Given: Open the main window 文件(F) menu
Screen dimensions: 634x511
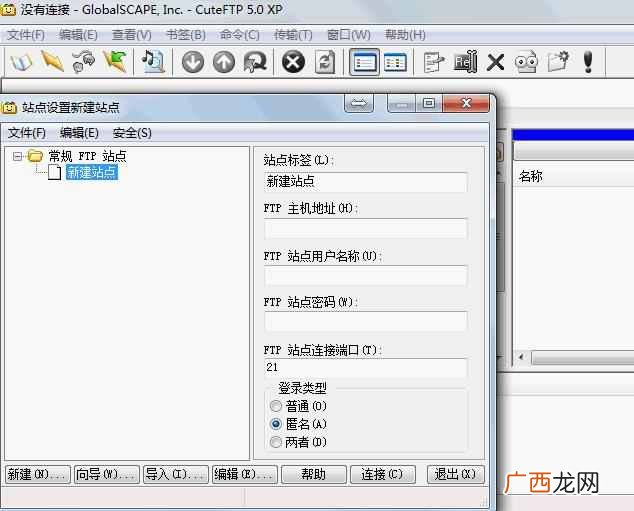Looking at the screenshot, I should click(x=26, y=35).
